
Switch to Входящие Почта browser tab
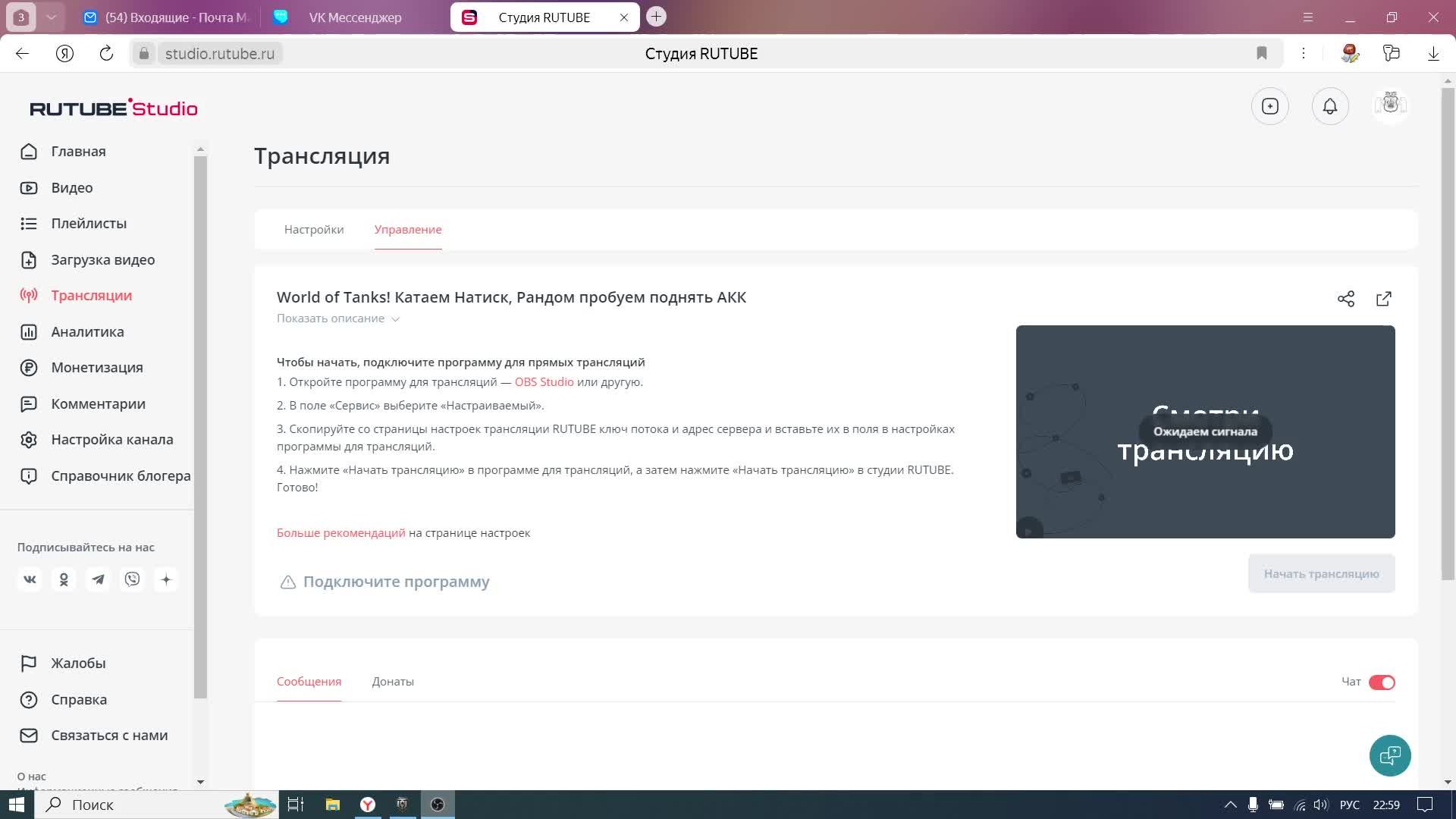[167, 17]
